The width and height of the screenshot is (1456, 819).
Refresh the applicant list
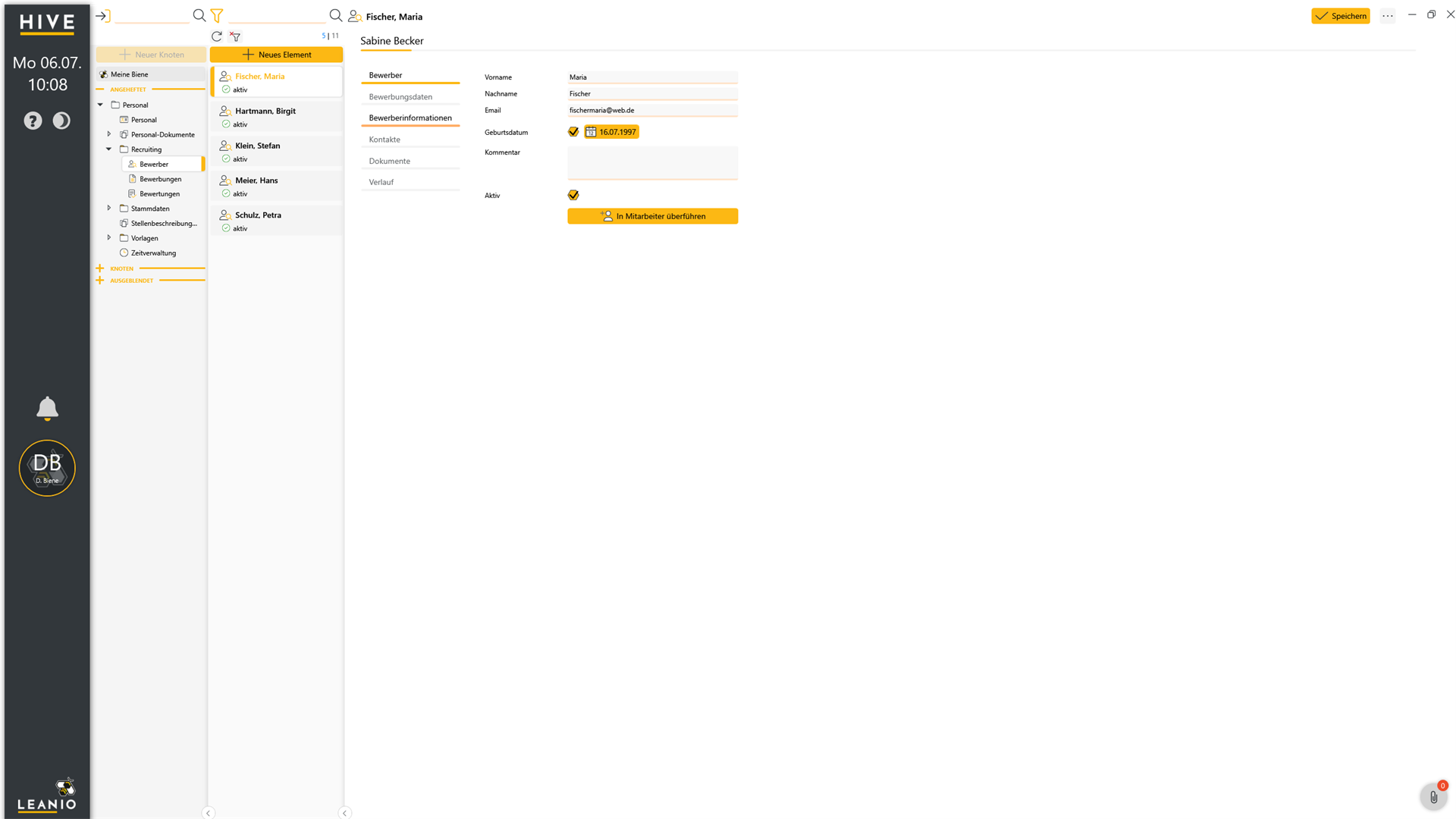click(217, 36)
